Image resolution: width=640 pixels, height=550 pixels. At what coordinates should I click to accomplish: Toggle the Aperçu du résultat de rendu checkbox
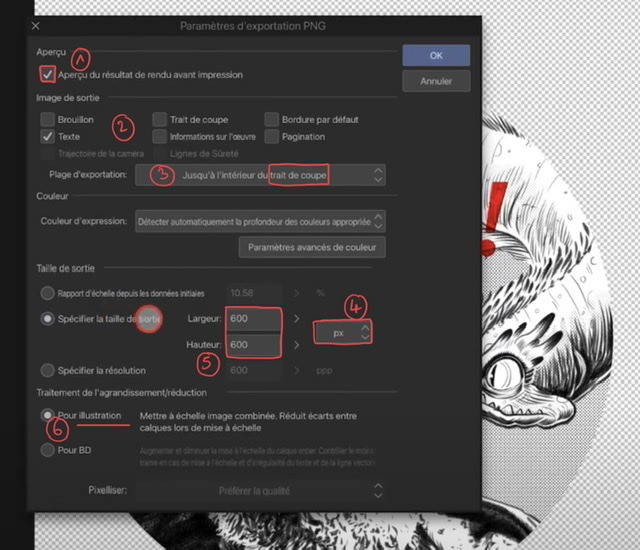click(x=47, y=74)
